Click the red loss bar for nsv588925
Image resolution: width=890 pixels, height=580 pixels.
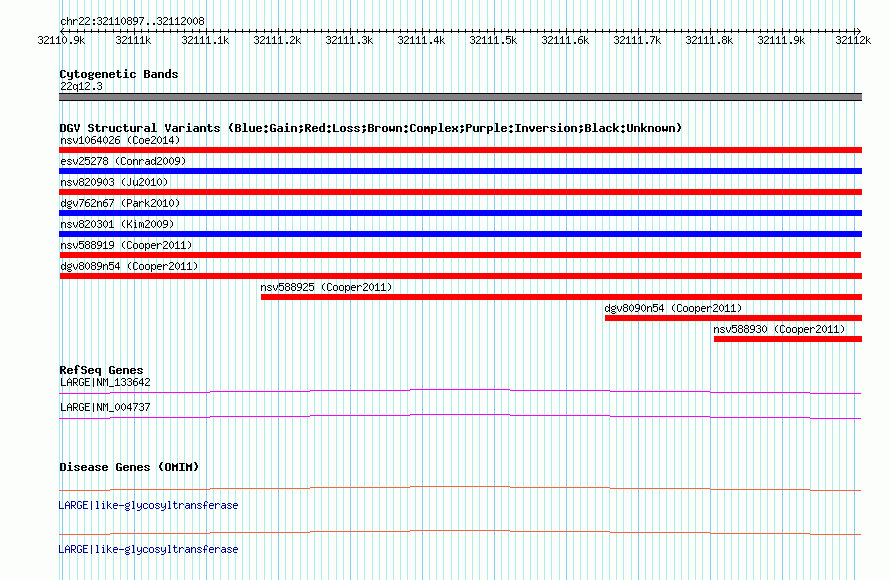coord(561,297)
